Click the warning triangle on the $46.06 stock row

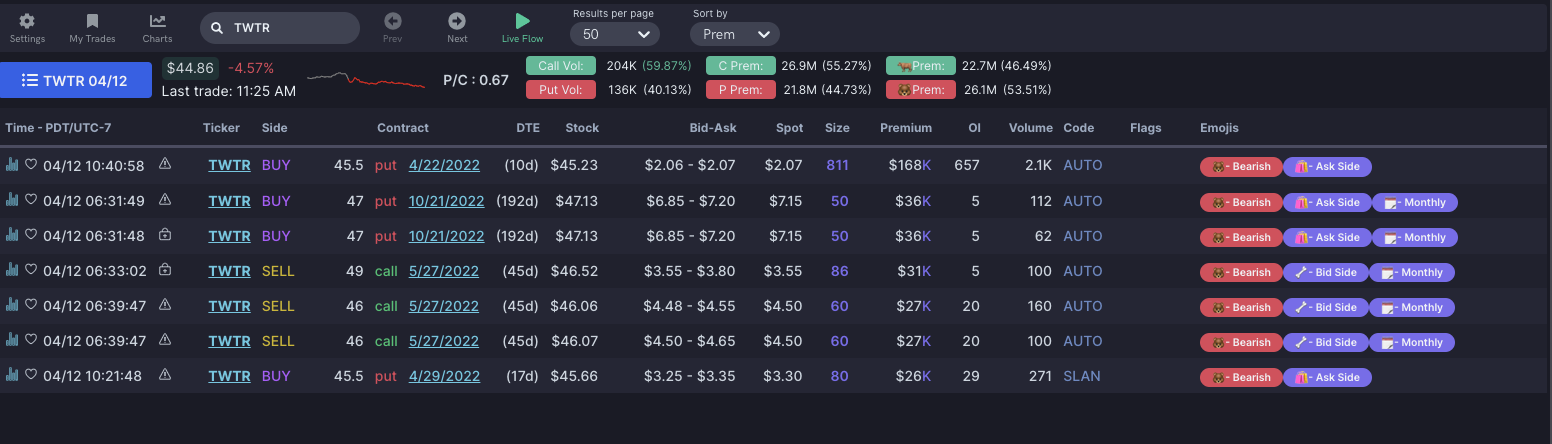click(165, 305)
